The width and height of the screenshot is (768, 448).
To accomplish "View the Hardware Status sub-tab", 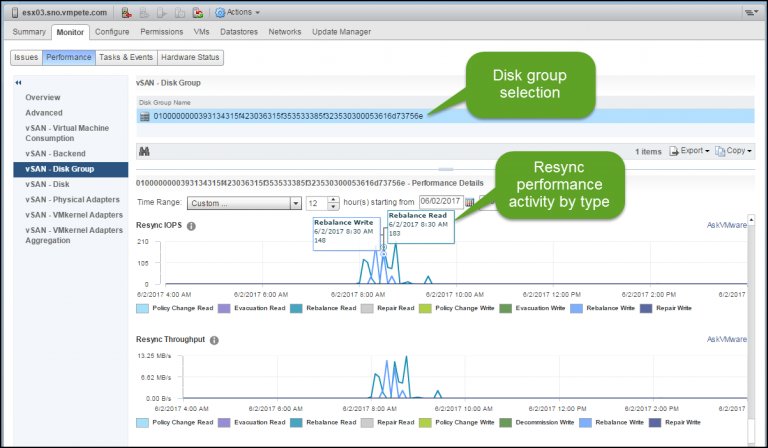I will pos(191,57).
